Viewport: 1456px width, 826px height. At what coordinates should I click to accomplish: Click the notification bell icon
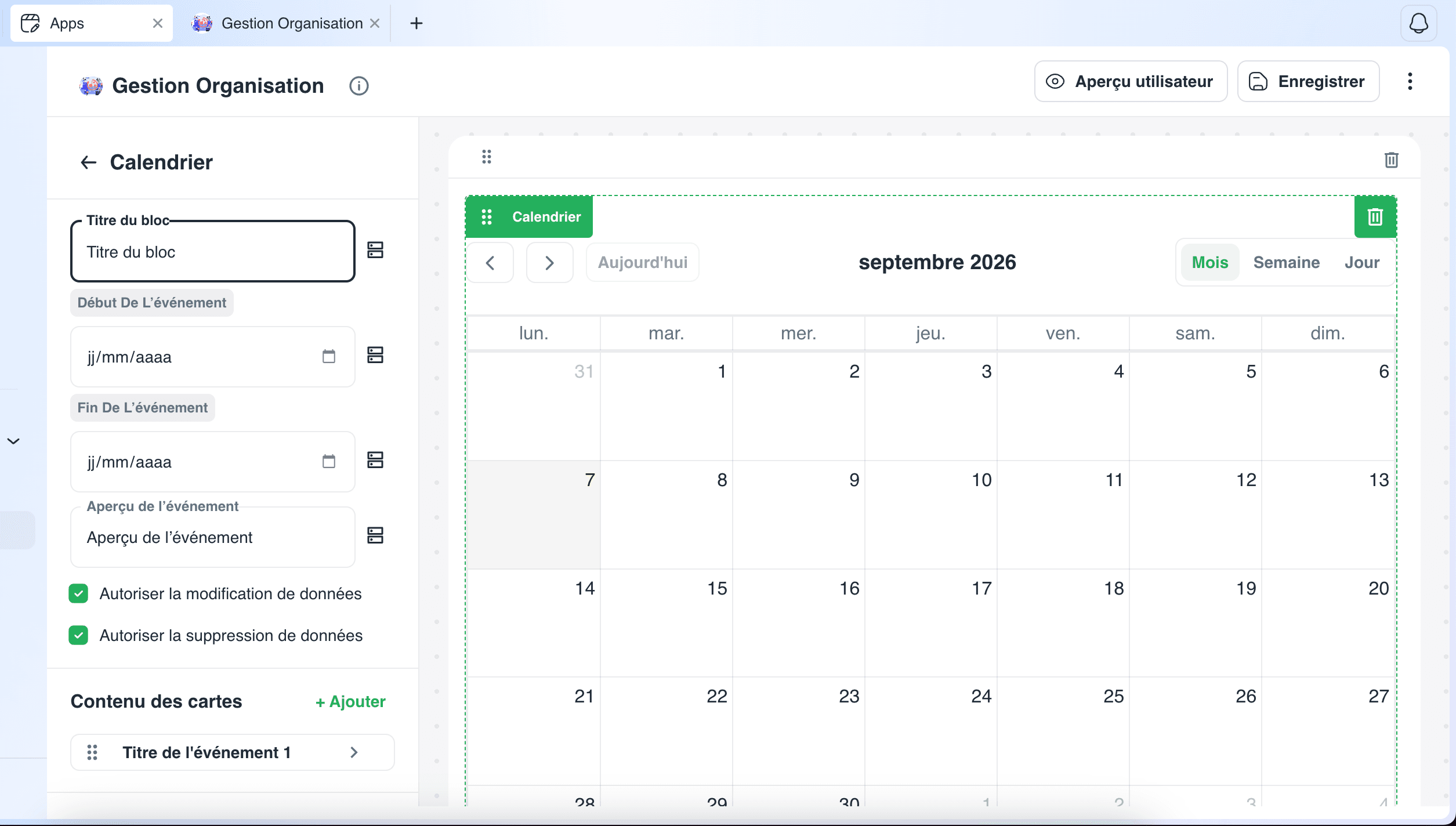[1418, 23]
